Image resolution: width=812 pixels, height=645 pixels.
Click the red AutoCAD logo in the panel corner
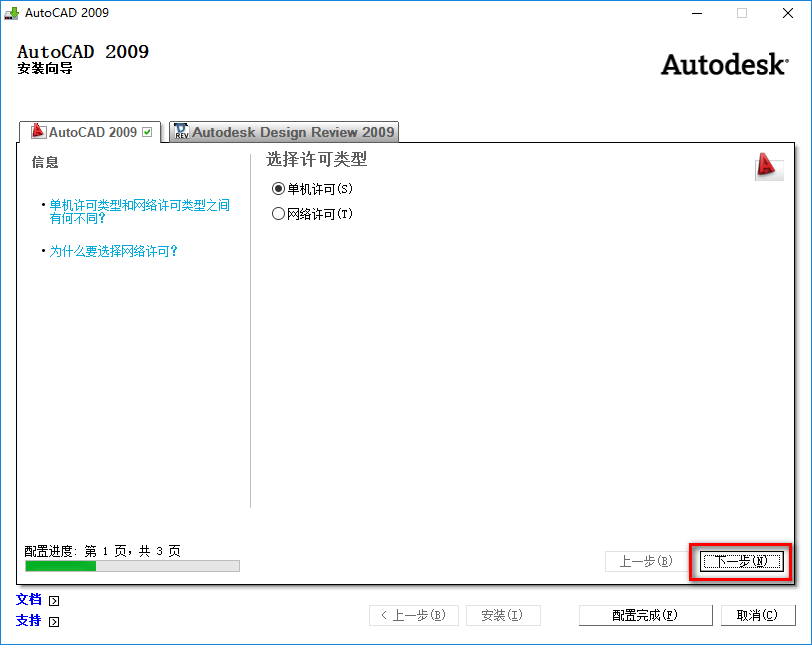click(x=768, y=168)
